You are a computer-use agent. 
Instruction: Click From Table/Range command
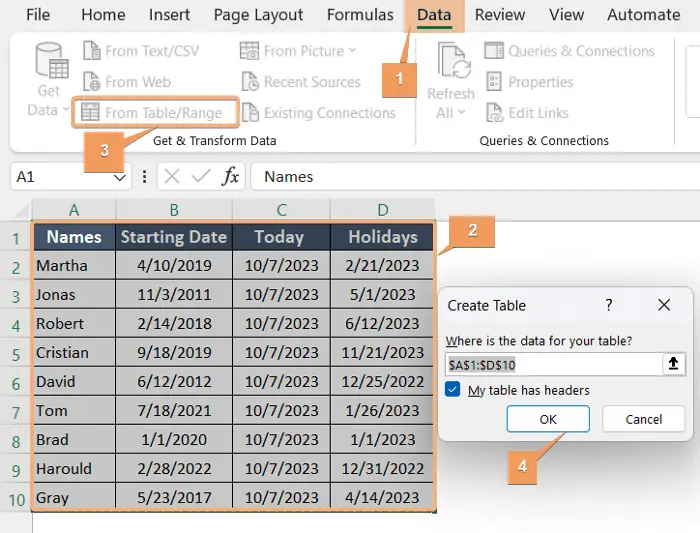click(x=162, y=113)
